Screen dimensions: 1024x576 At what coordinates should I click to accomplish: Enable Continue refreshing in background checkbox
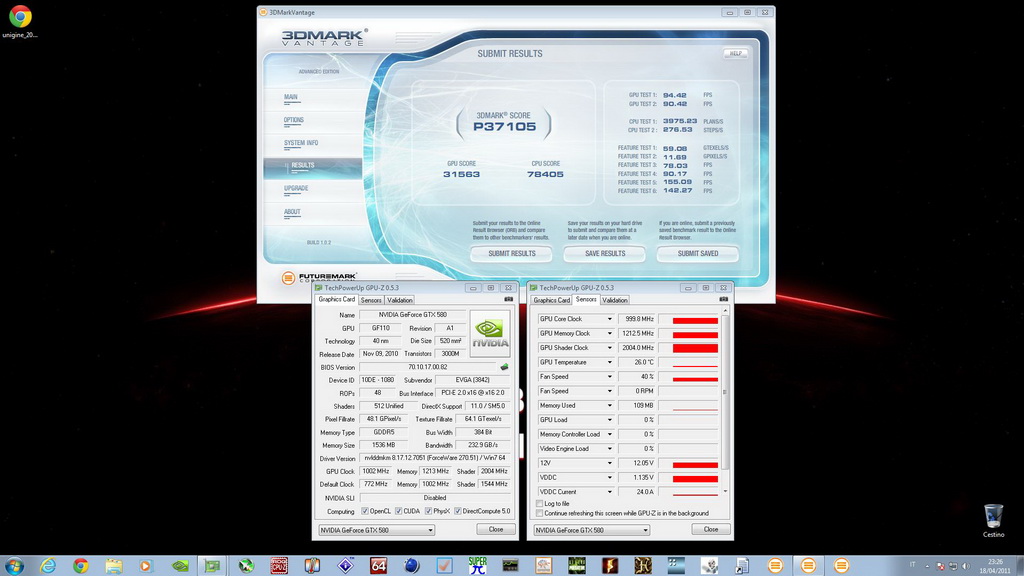coord(539,513)
